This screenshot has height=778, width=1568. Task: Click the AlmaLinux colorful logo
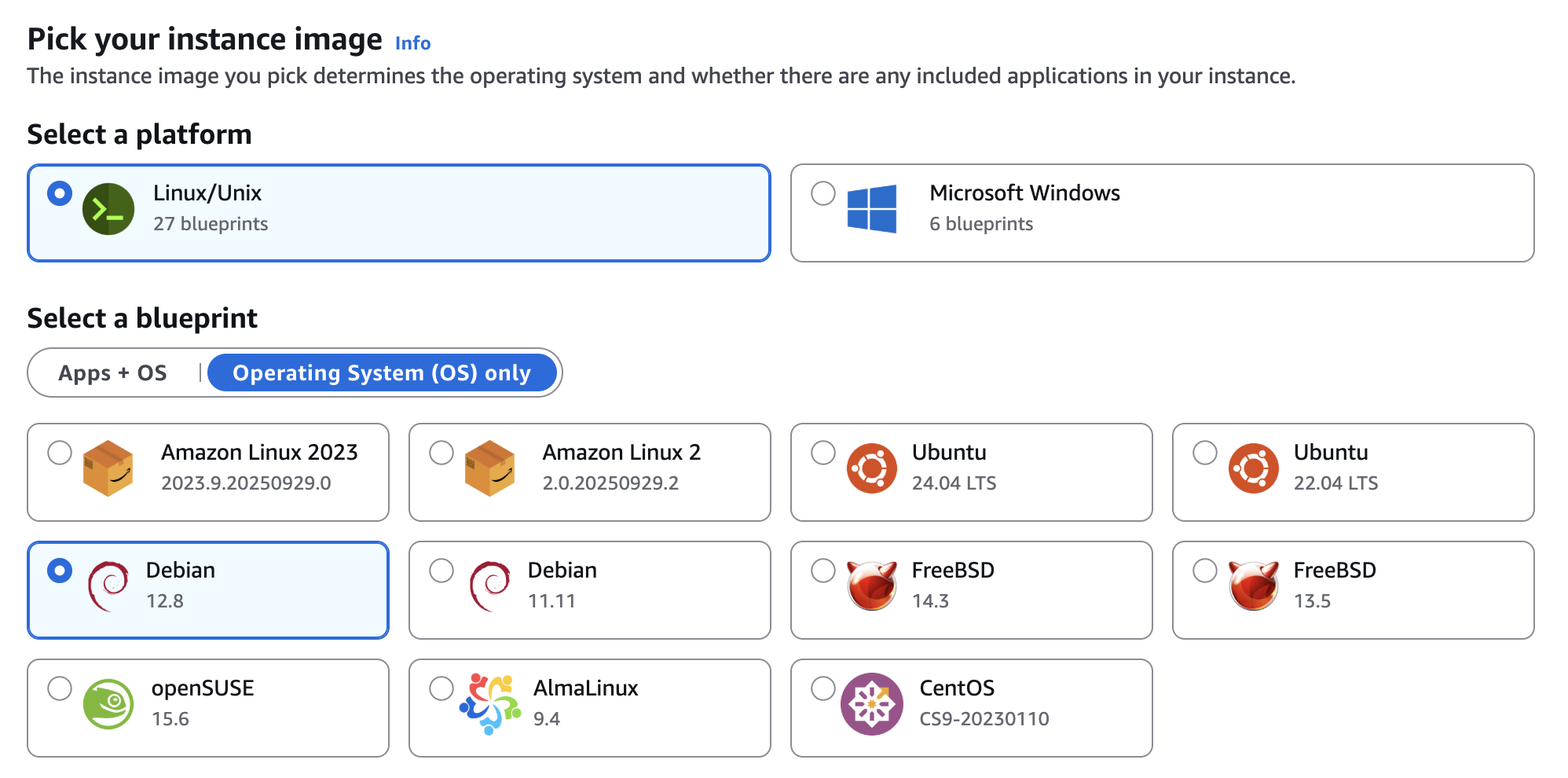coord(489,704)
